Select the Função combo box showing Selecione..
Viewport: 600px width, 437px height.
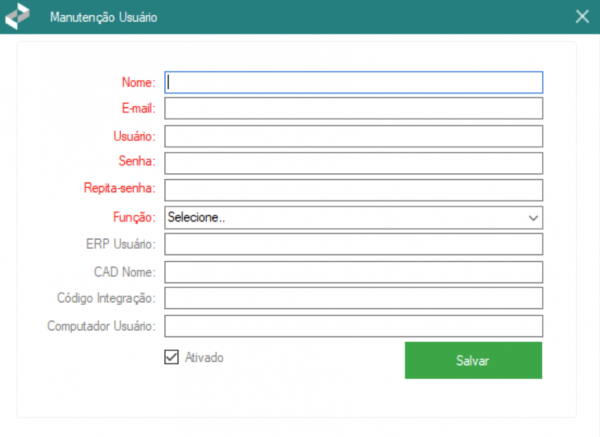[x=354, y=218]
